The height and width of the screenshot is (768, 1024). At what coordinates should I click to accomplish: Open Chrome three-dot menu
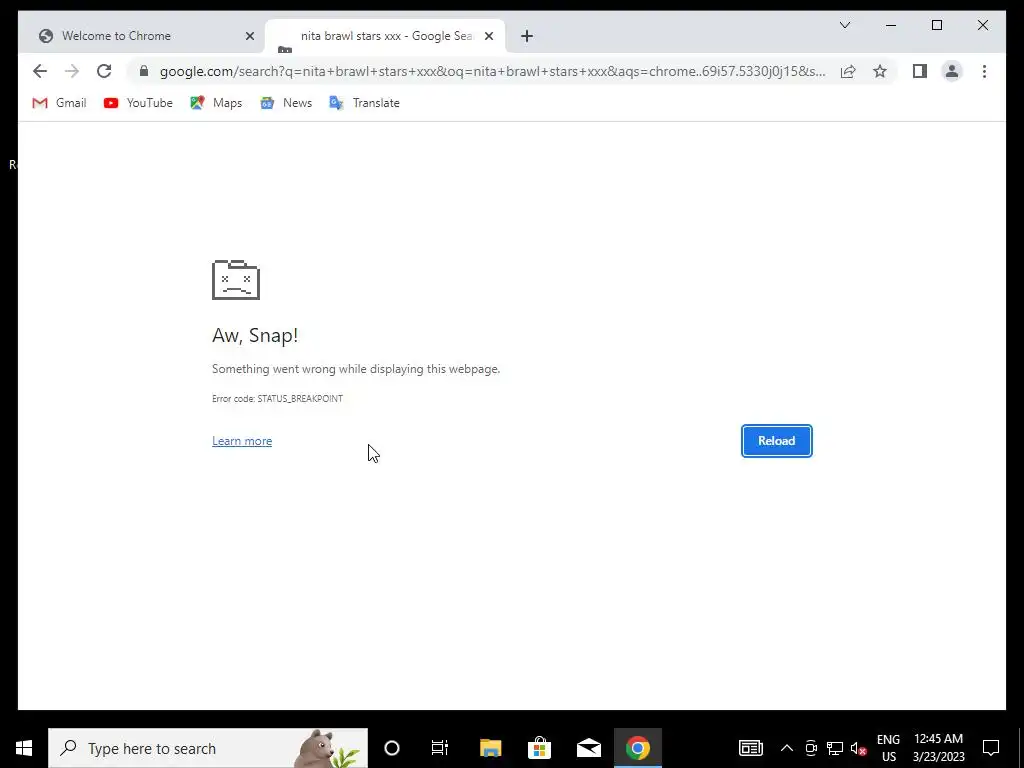(x=984, y=71)
